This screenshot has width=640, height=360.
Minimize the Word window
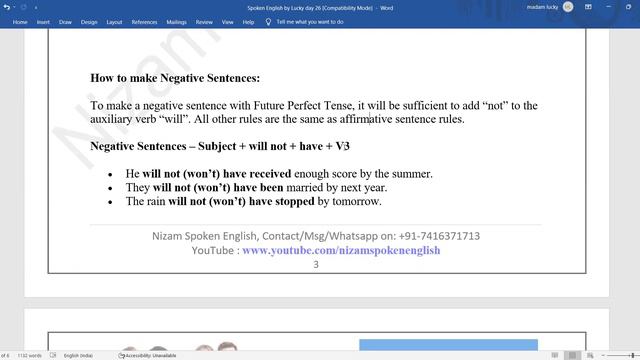point(608,7)
